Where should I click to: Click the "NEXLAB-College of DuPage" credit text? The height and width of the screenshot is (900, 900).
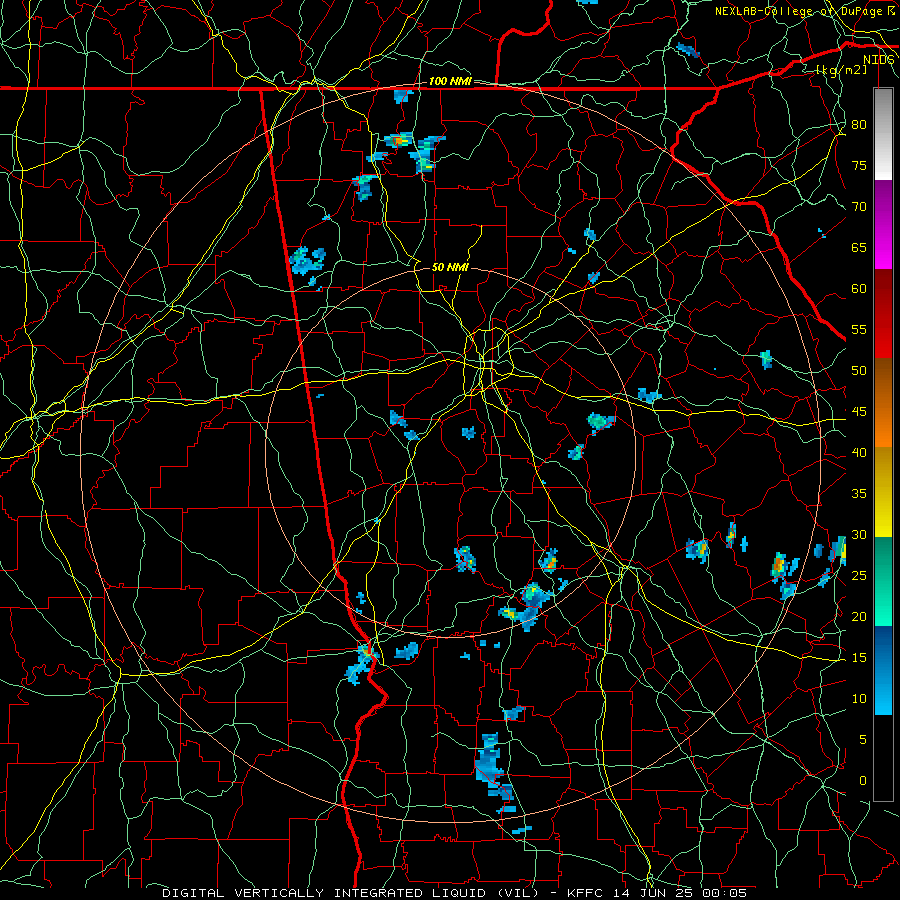click(800, 11)
